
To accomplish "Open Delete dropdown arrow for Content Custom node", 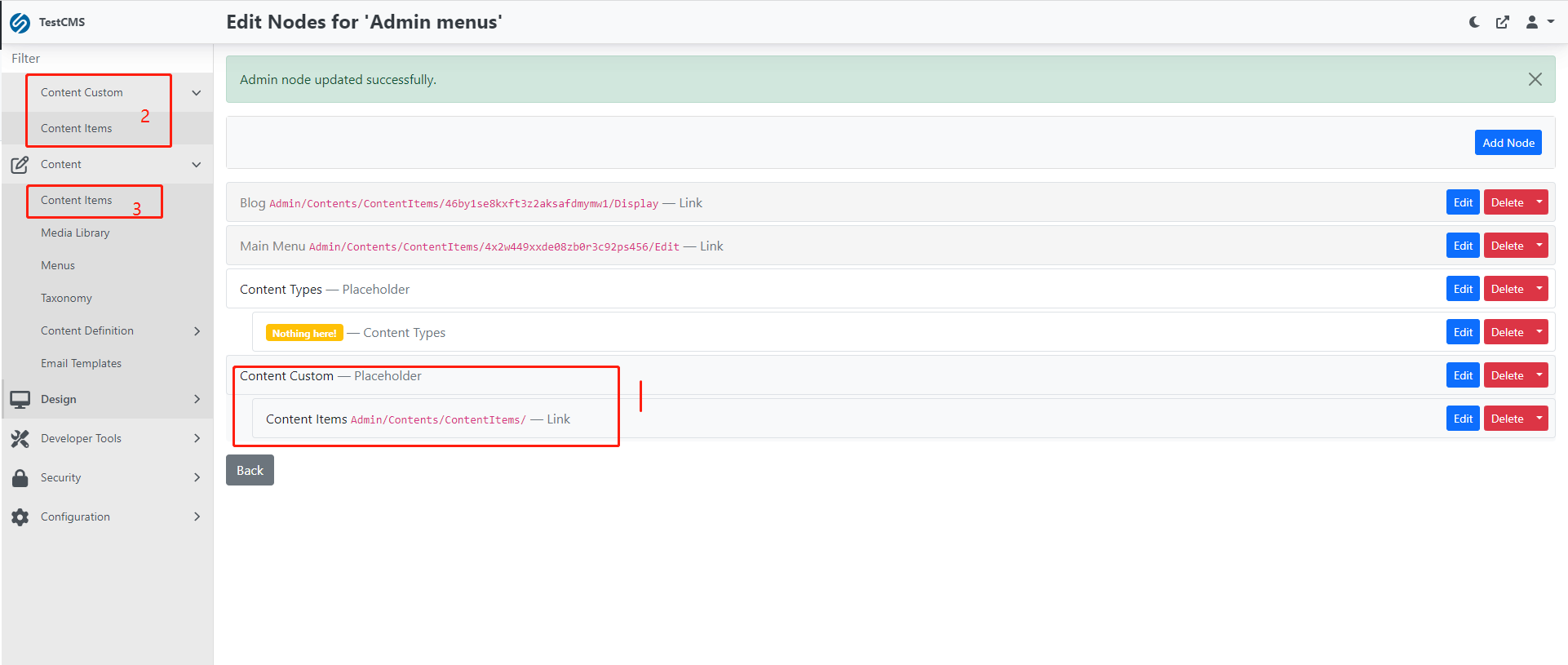I will [1539, 375].
